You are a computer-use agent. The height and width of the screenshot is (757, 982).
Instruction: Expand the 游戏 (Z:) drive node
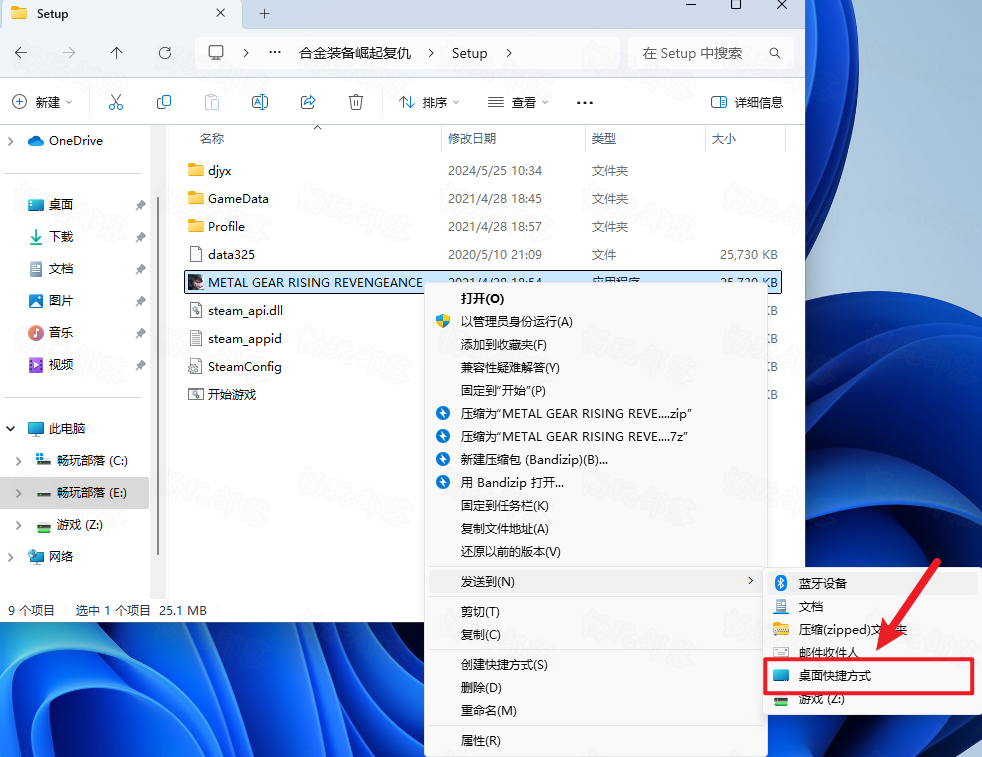pyautogui.click(x=19, y=525)
